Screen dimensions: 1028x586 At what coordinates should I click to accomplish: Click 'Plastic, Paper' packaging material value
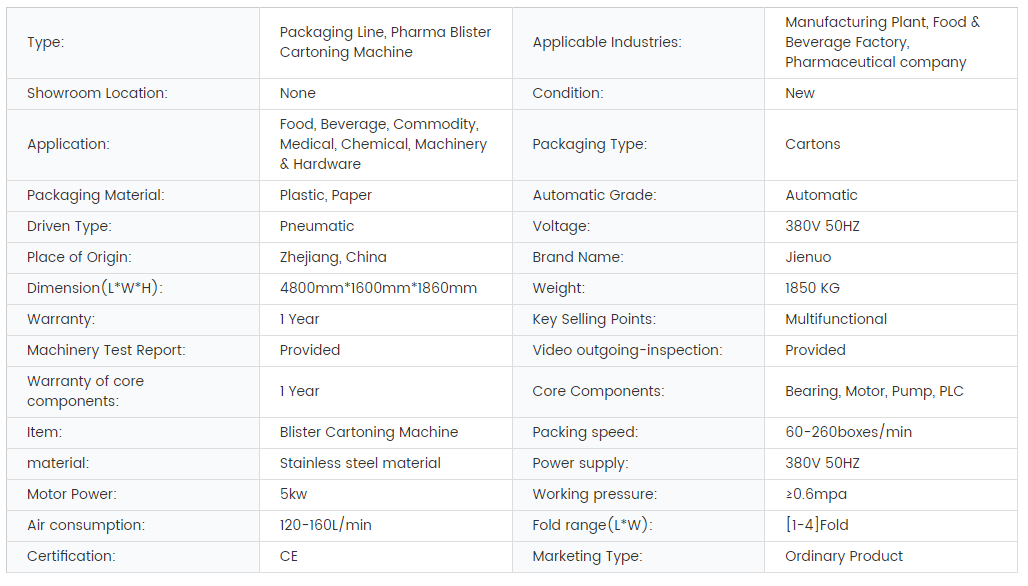[325, 195]
